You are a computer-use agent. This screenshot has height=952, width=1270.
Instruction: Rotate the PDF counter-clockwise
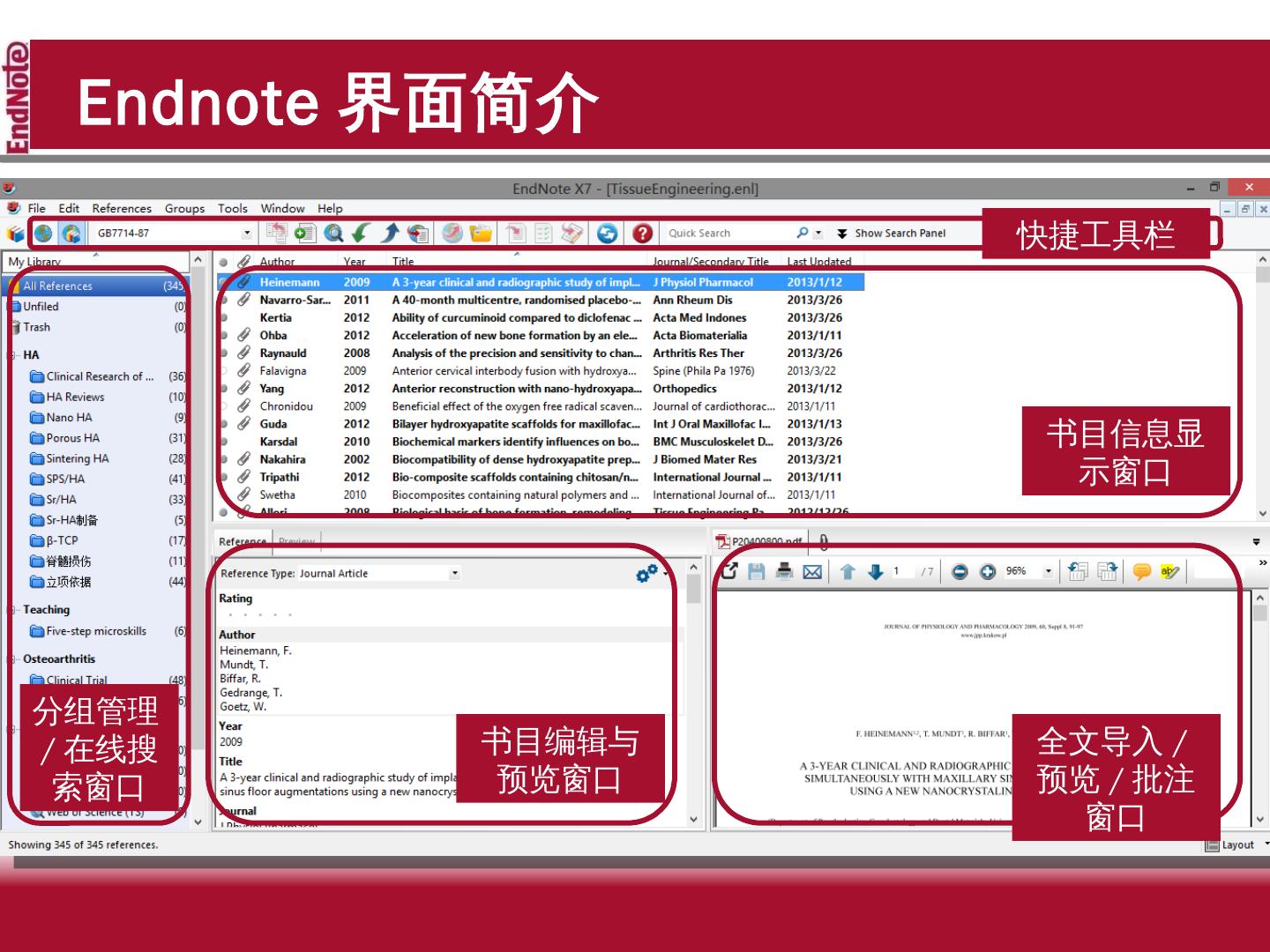pos(1078,571)
